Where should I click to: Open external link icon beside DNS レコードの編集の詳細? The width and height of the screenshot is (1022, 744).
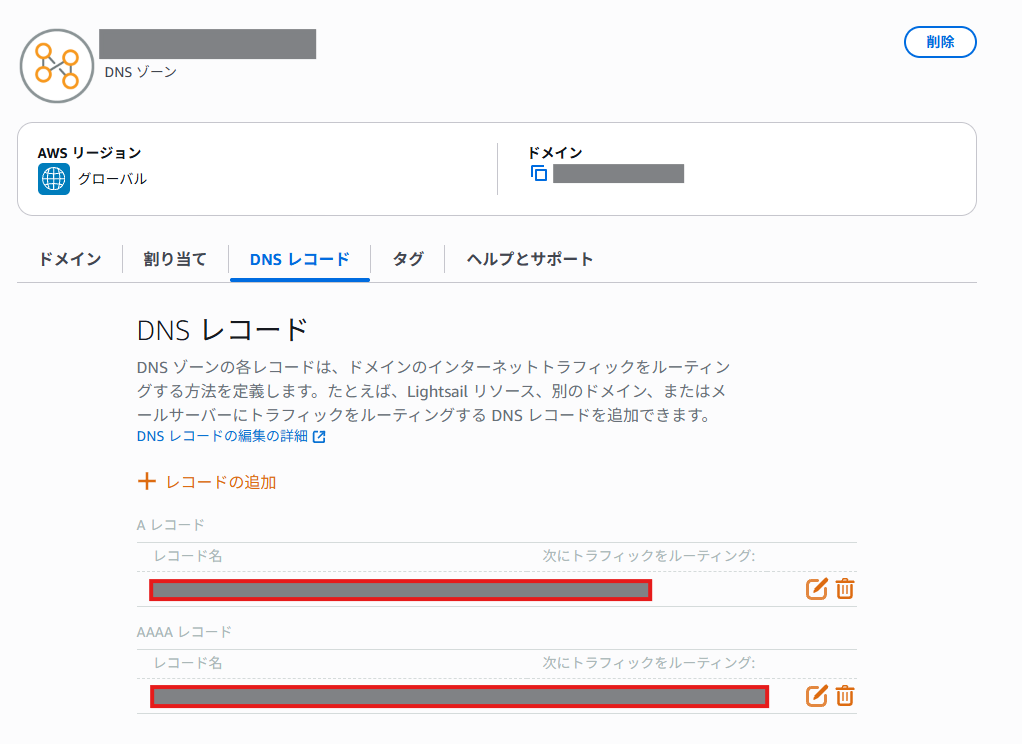click(x=319, y=437)
